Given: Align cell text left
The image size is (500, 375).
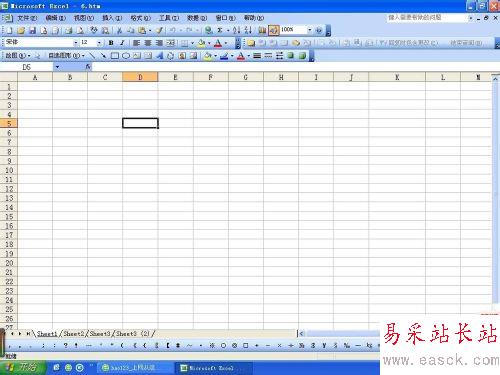Looking at the screenshot, I should 136,43.
